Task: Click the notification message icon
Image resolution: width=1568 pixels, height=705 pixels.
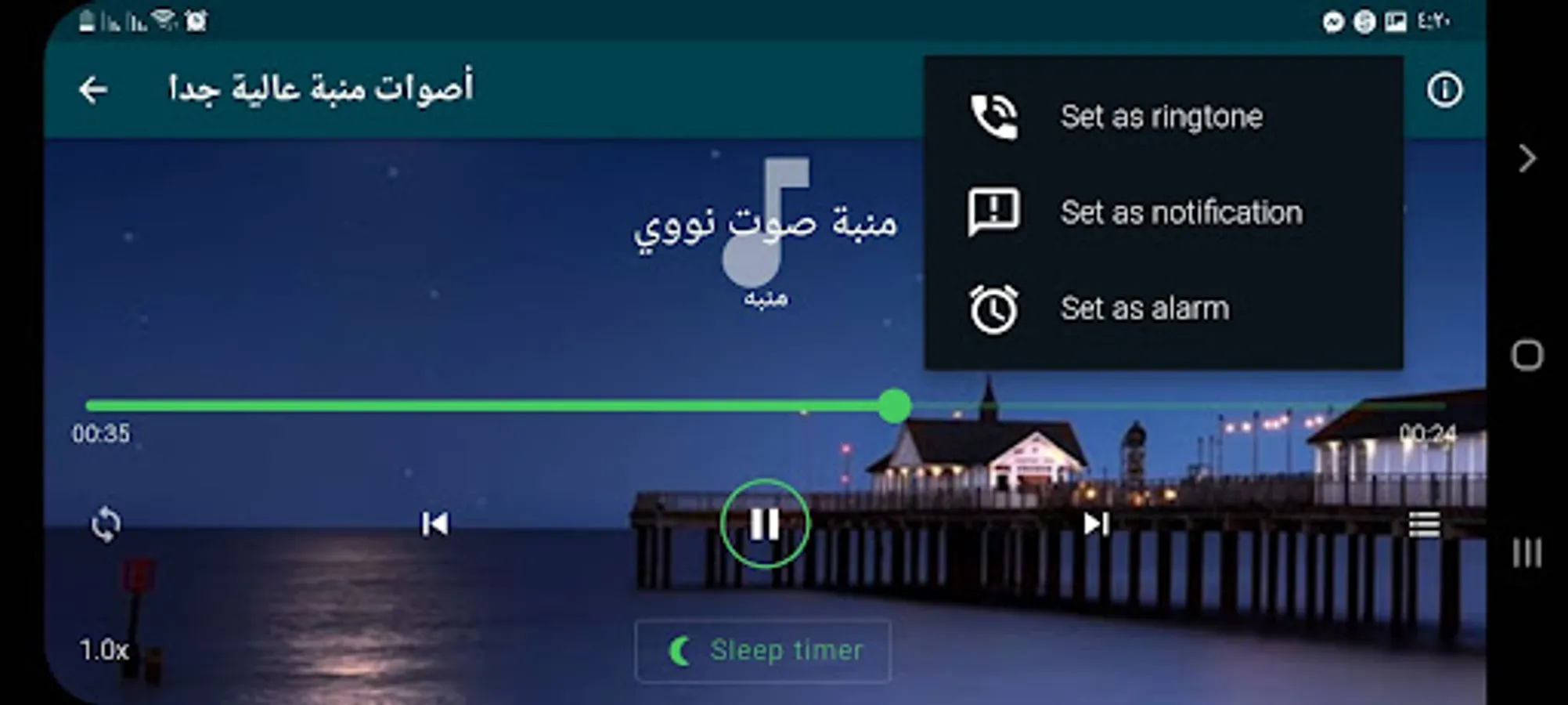Action: 993,212
